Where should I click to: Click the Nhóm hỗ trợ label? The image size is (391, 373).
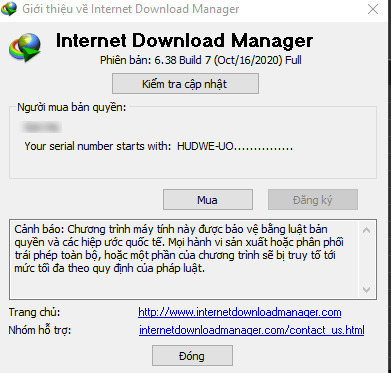pos(40,330)
